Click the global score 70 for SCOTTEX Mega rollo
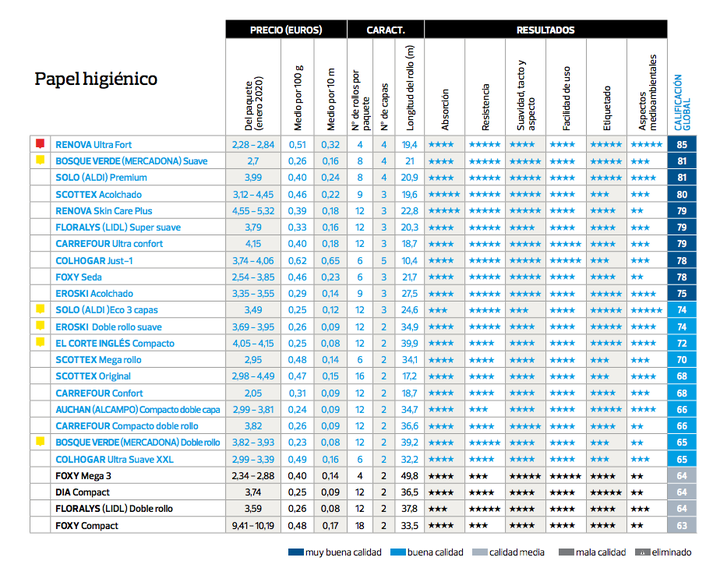 pyautogui.click(x=682, y=360)
